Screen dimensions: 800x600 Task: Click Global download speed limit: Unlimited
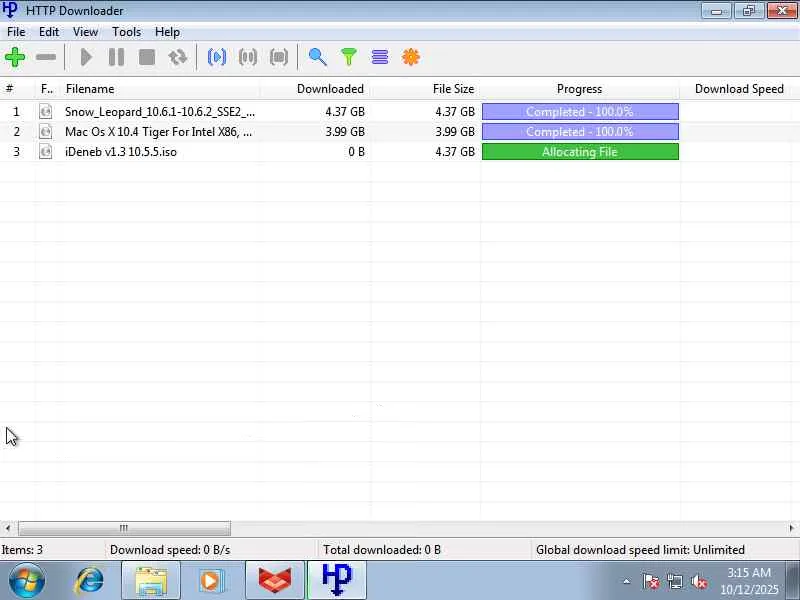(x=640, y=550)
